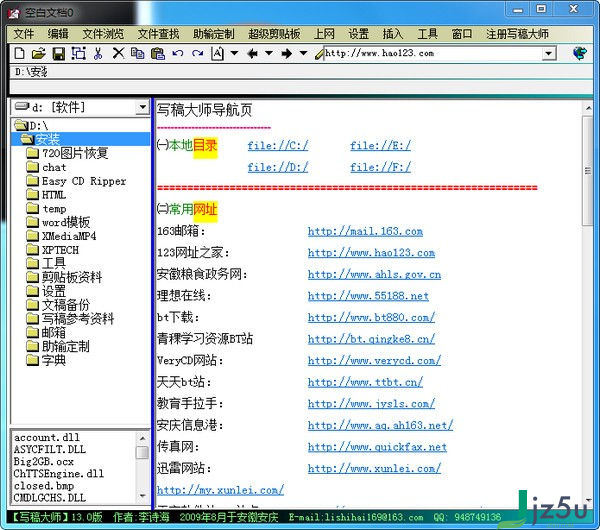This screenshot has height=530, width=600.
Task: Open the http://www.hao123.com link in the page
Action: pyautogui.click(x=371, y=253)
